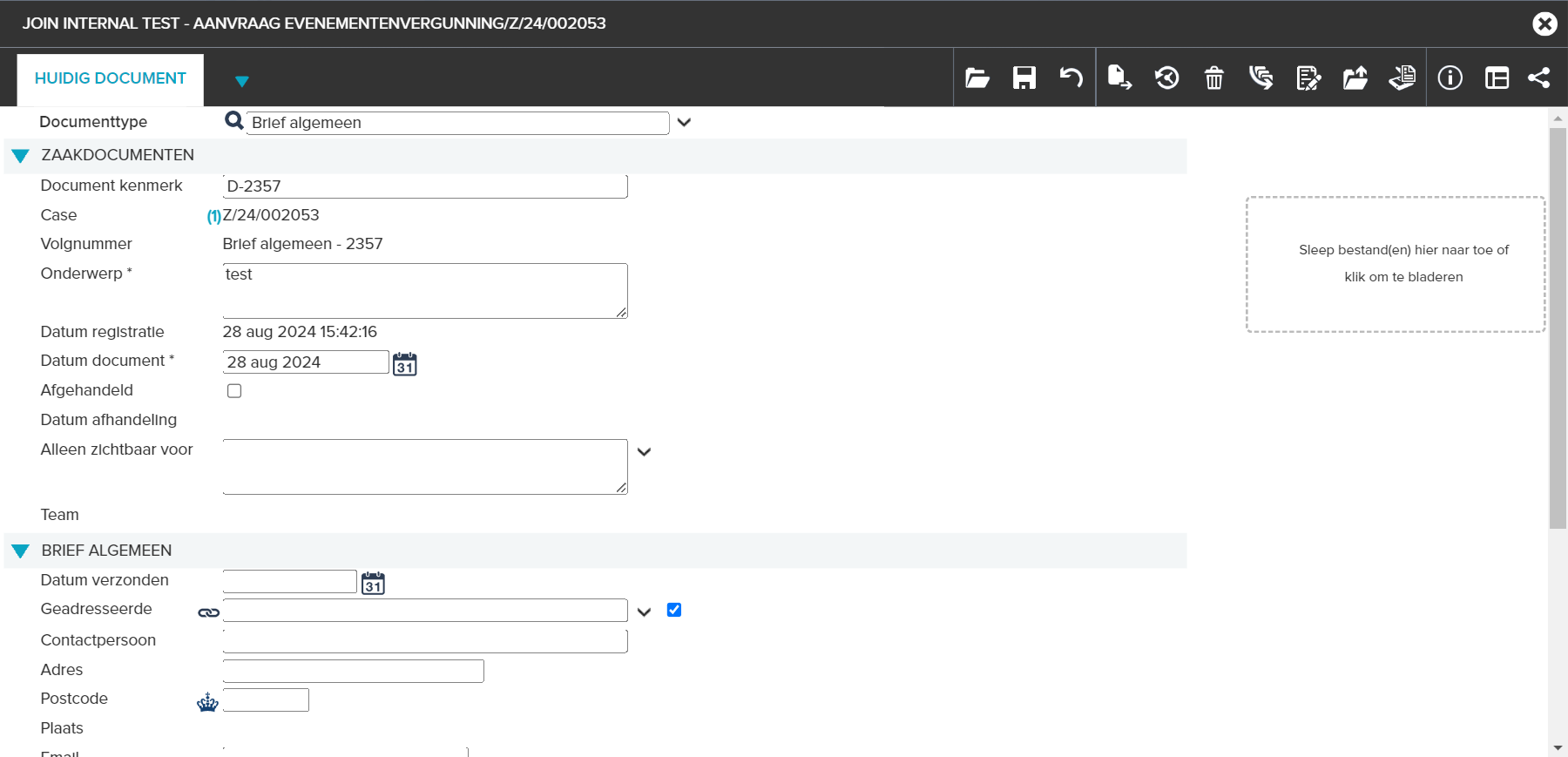The image size is (1568, 757).
Task: Click the Datum afhandeling label
Action: coord(109,420)
